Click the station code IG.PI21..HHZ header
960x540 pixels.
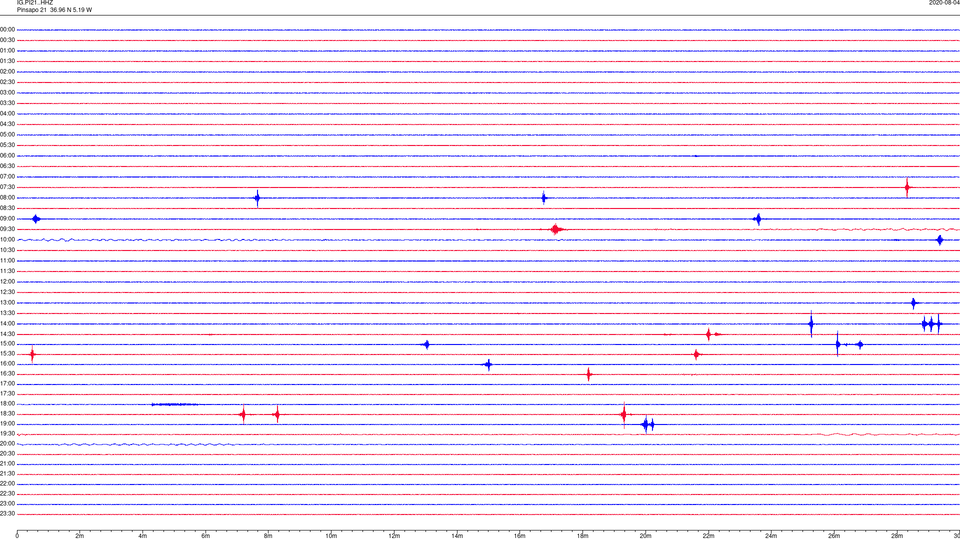point(35,2)
